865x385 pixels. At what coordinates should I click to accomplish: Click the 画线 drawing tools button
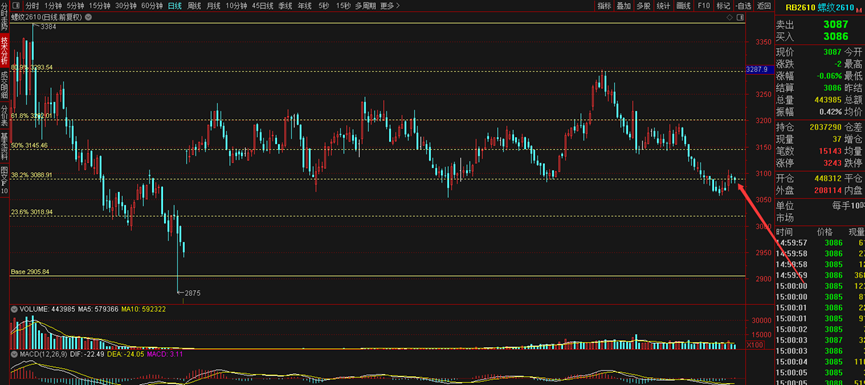(683, 6)
